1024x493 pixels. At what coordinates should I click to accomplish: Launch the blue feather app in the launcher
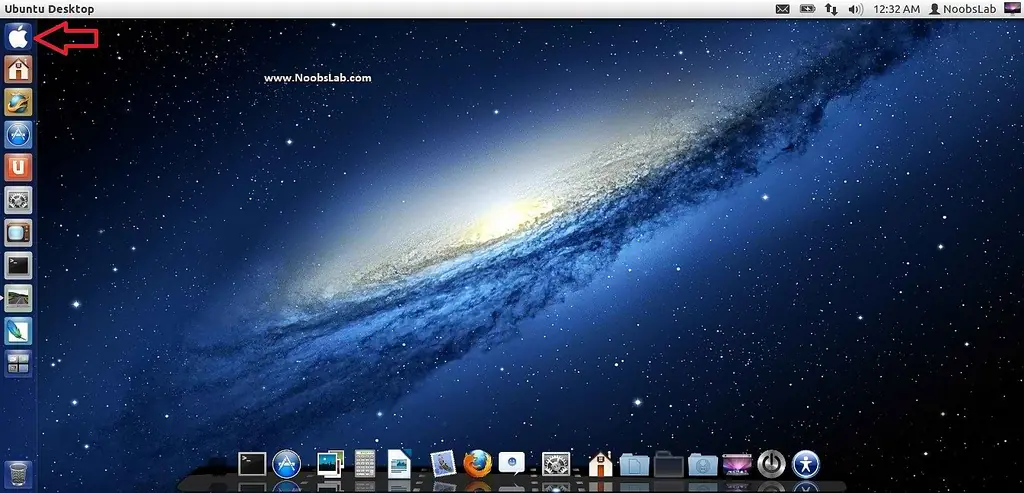pos(18,331)
